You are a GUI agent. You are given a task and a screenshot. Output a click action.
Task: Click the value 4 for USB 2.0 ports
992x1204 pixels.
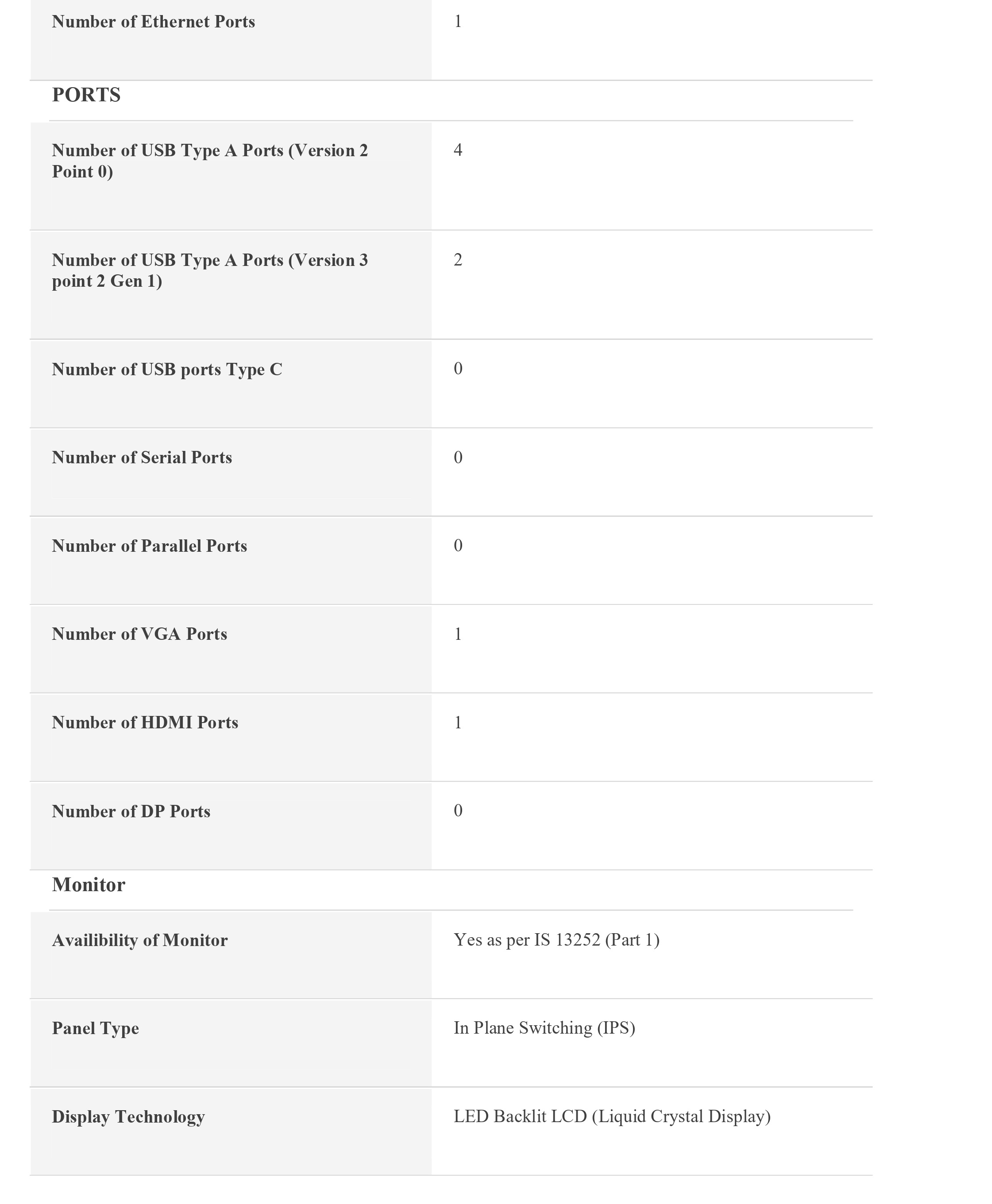[x=458, y=150]
